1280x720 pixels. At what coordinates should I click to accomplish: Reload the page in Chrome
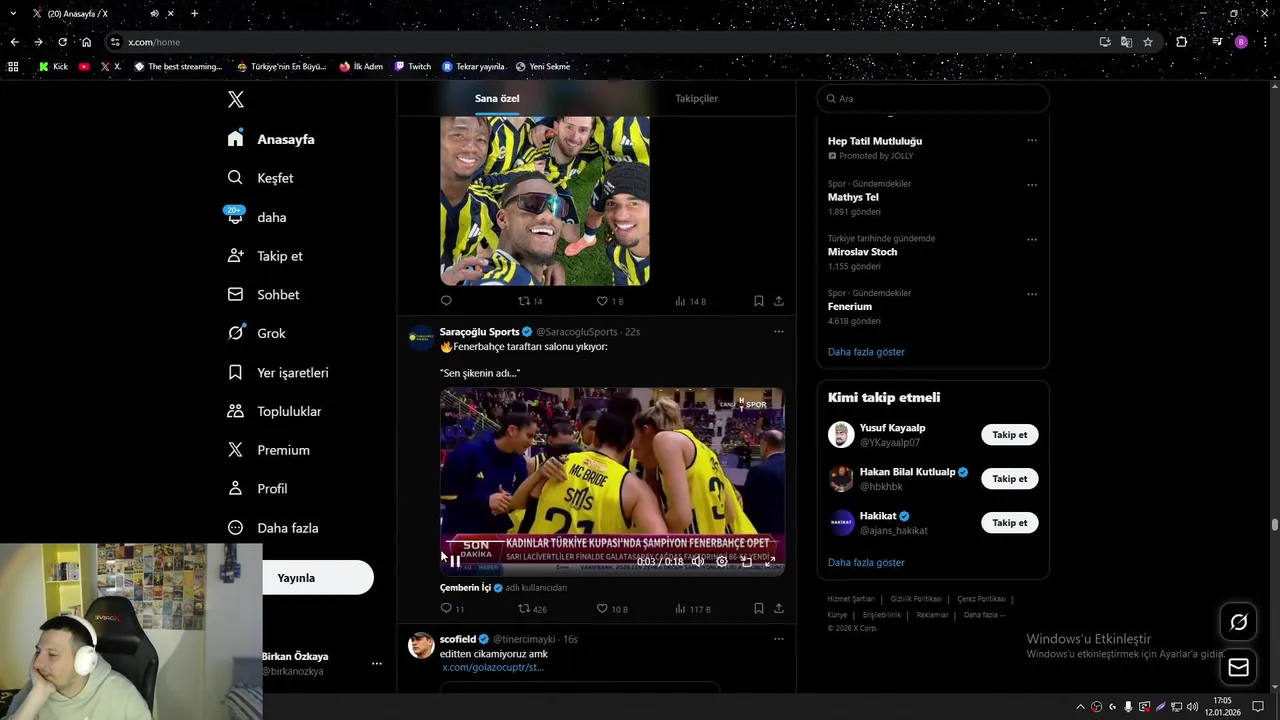tap(62, 42)
